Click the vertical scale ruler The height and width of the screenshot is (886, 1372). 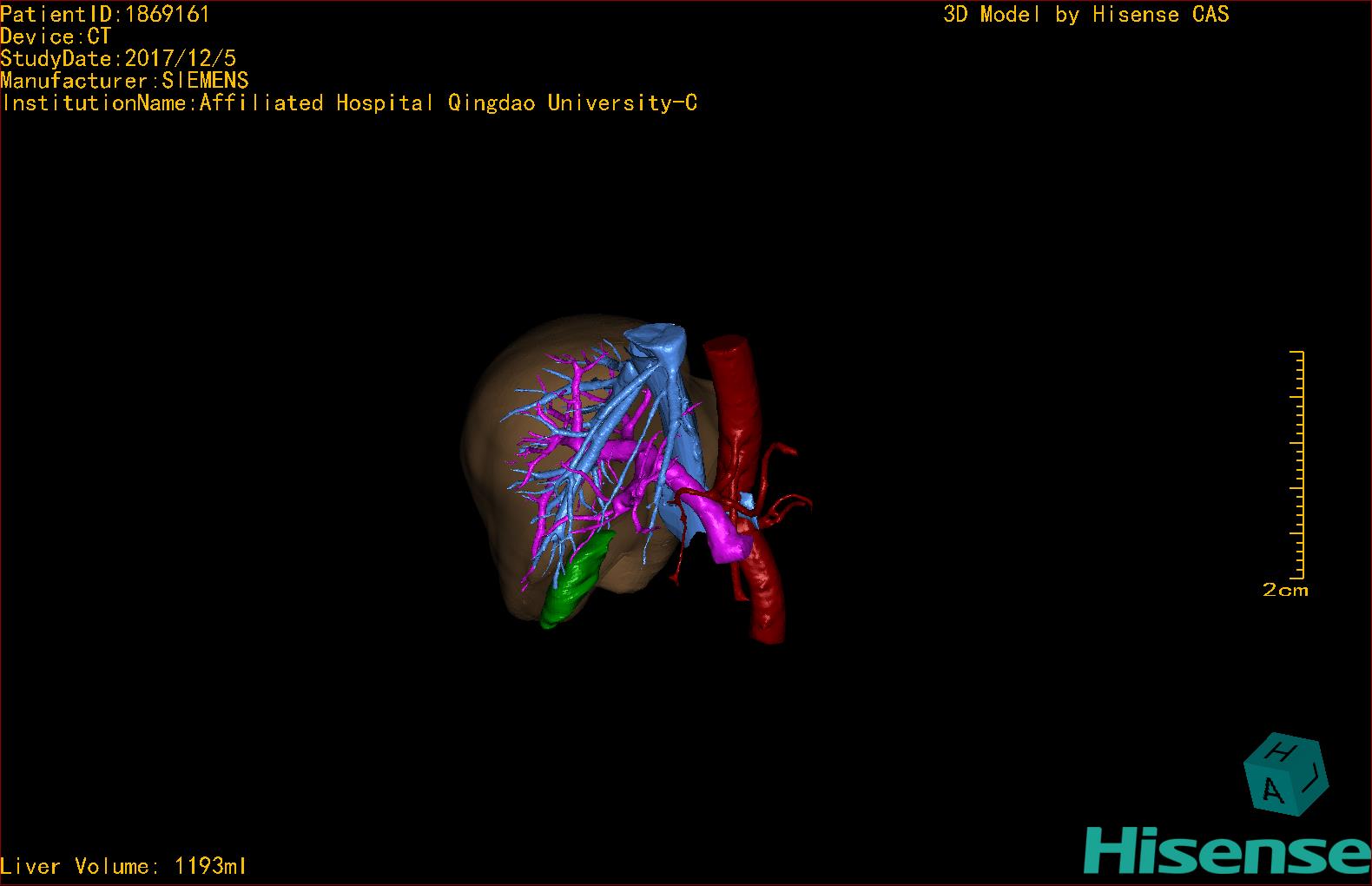click(x=1297, y=465)
